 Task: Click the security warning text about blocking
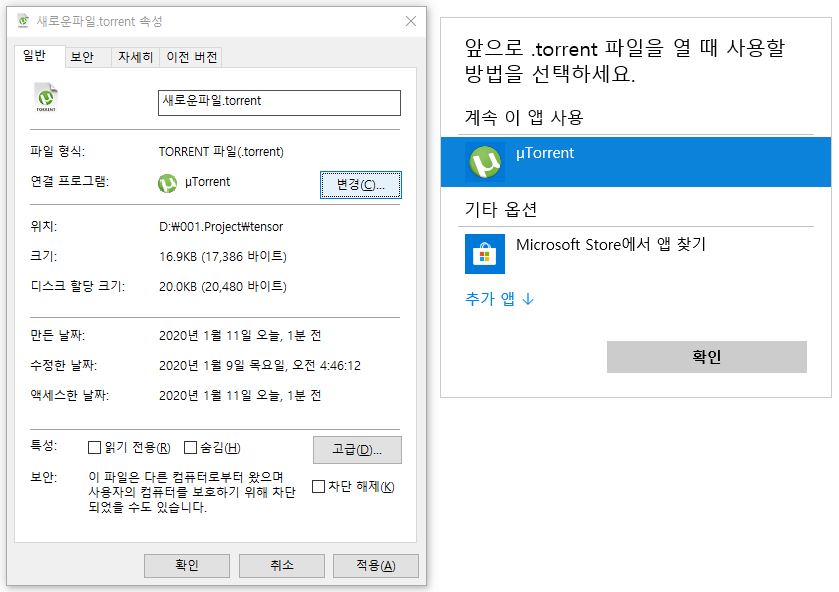[x=192, y=492]
